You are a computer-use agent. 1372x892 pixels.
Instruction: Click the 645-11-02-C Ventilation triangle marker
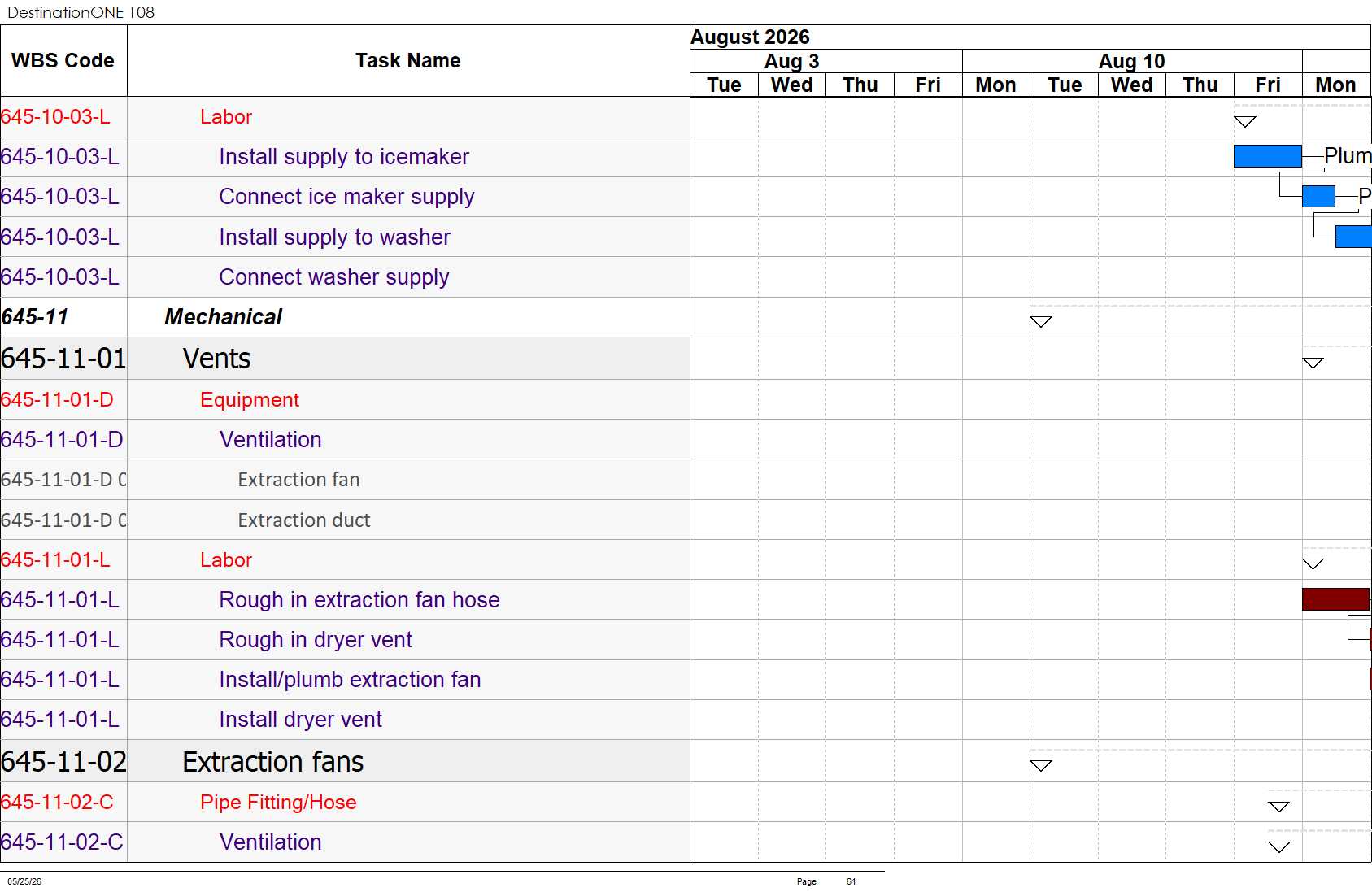[1278, 846]
